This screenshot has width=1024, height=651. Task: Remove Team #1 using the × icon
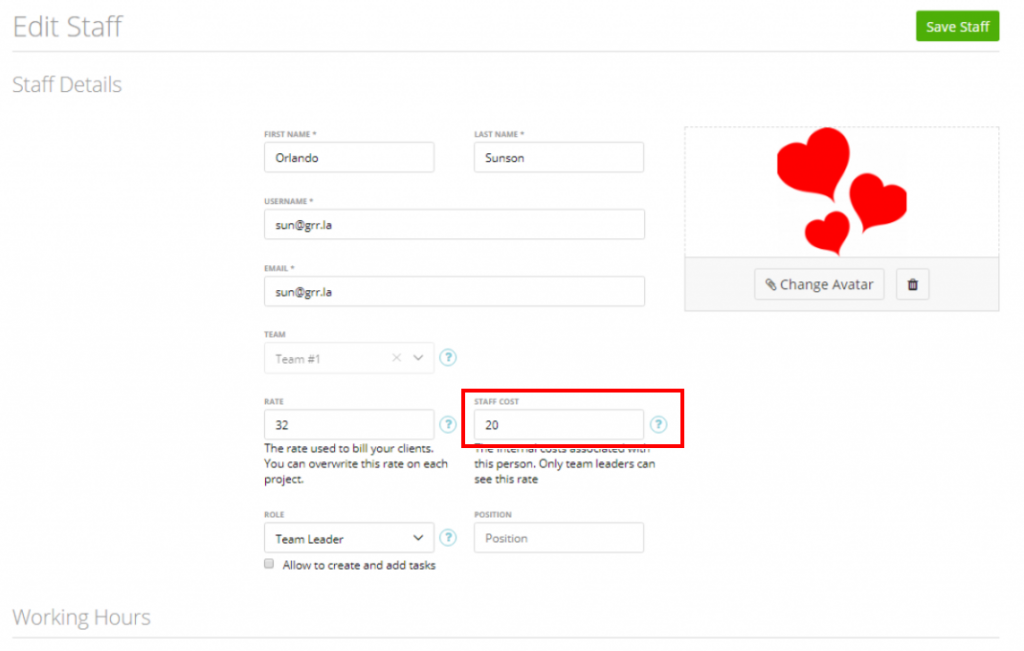tap(397, 357)
